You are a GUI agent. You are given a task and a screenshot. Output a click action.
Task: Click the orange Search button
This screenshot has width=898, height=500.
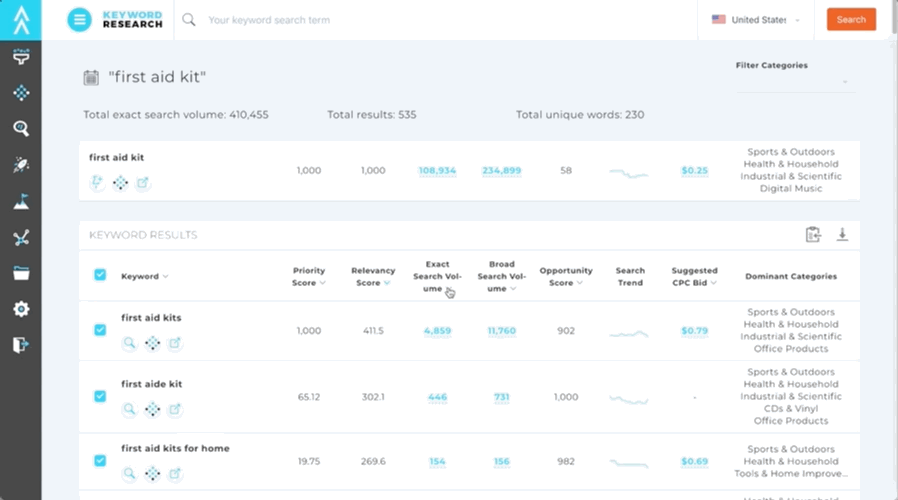click(x=851, y=19)
